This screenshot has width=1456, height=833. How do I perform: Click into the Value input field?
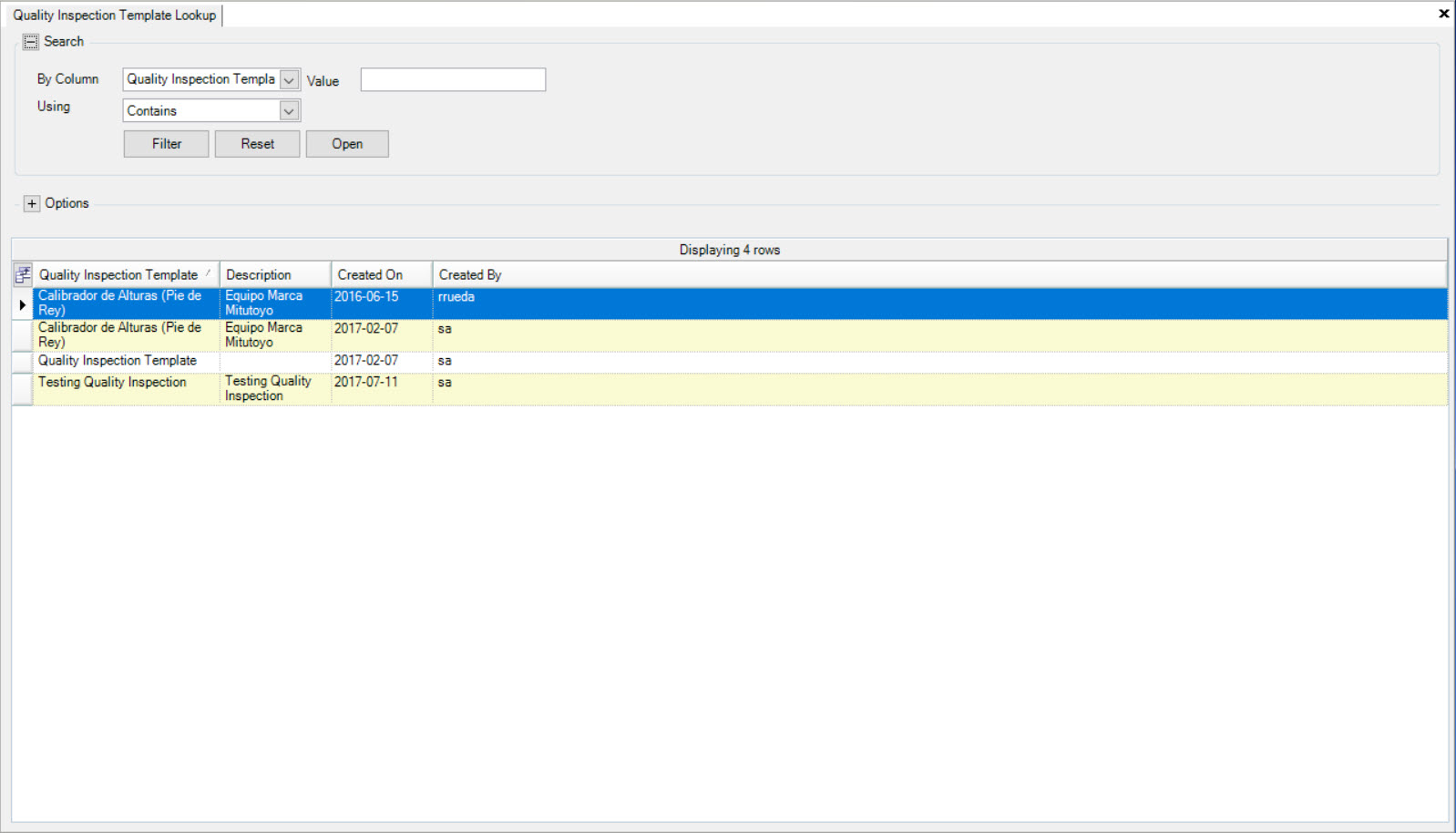coord(453,79)
